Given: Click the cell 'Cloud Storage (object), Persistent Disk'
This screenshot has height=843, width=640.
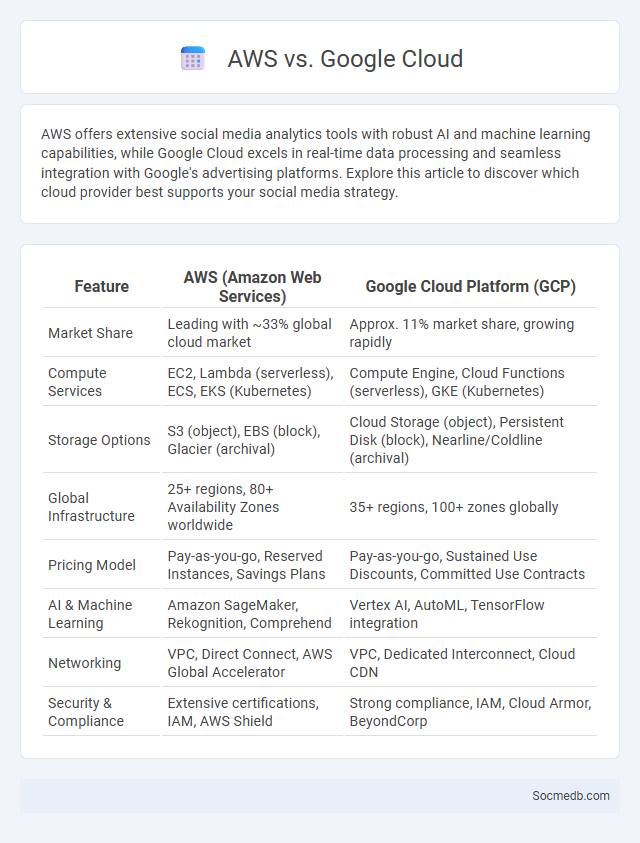Looking at the screenshot, I should click(x=471, y=440).
